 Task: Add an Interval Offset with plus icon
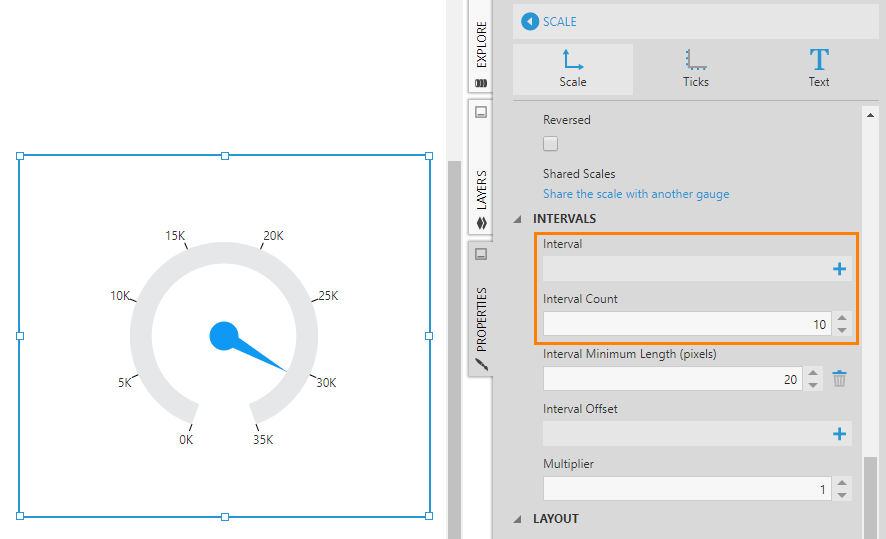(x=839, y=434)
